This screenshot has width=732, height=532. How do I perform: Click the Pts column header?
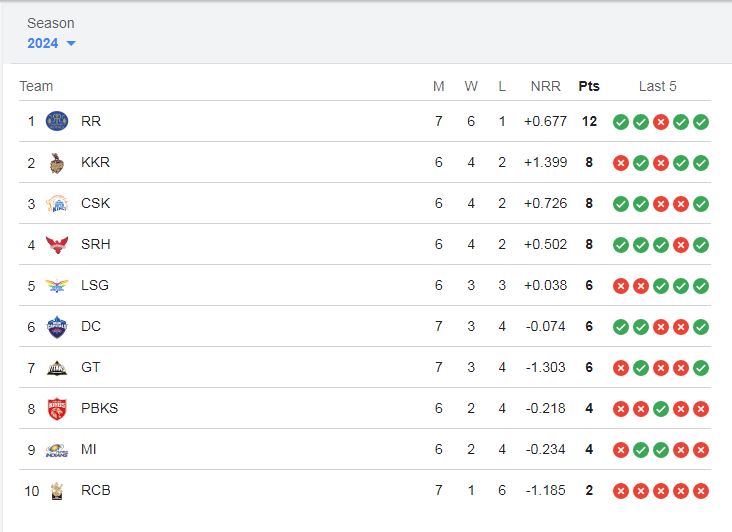tap(589, 86)
